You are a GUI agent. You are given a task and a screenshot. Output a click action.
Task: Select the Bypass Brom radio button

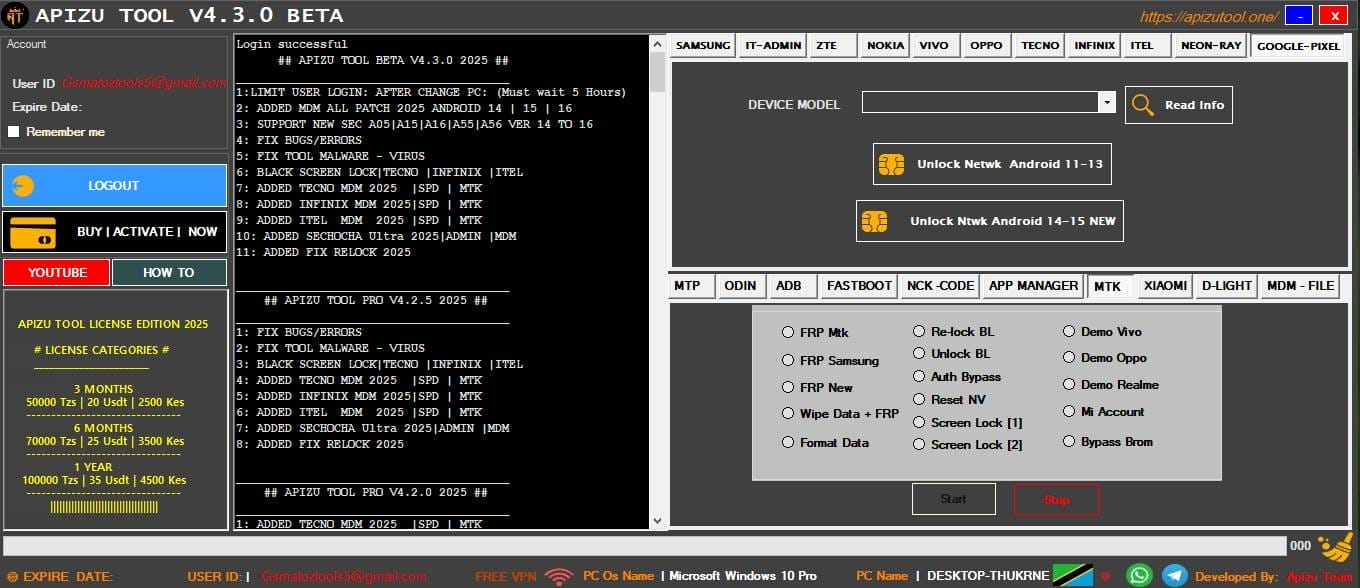pos(1069,441)
